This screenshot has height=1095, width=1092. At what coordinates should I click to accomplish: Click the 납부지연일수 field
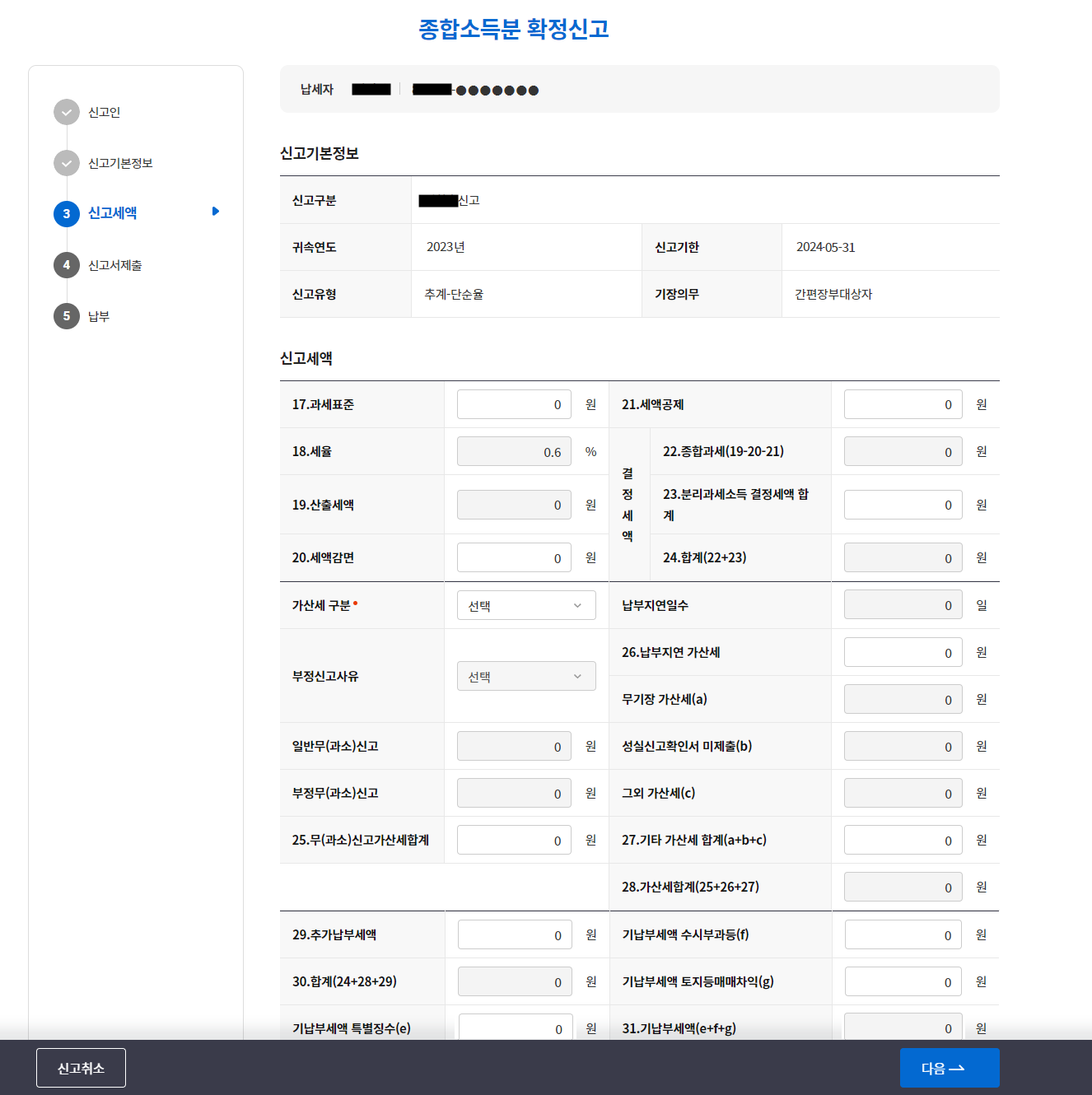pos(903,605)
